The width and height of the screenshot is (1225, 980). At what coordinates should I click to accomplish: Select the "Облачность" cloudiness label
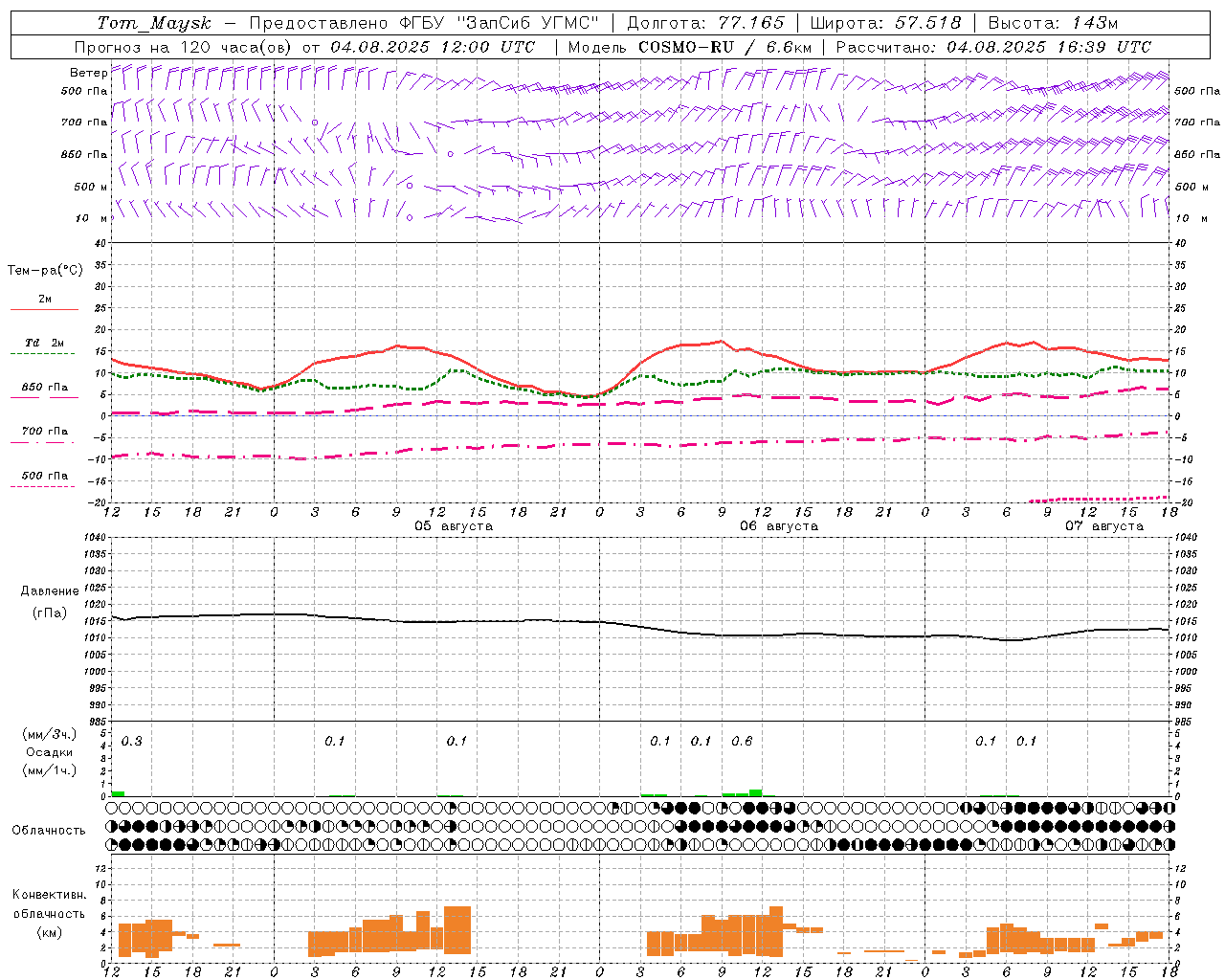tap(49, 831)
